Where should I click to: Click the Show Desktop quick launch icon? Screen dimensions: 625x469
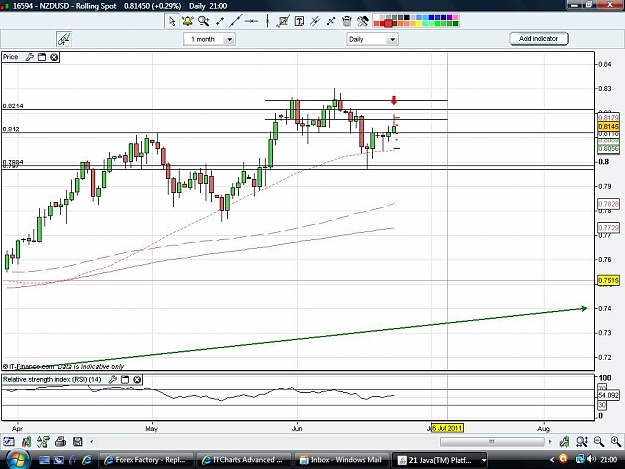point(44,460)
